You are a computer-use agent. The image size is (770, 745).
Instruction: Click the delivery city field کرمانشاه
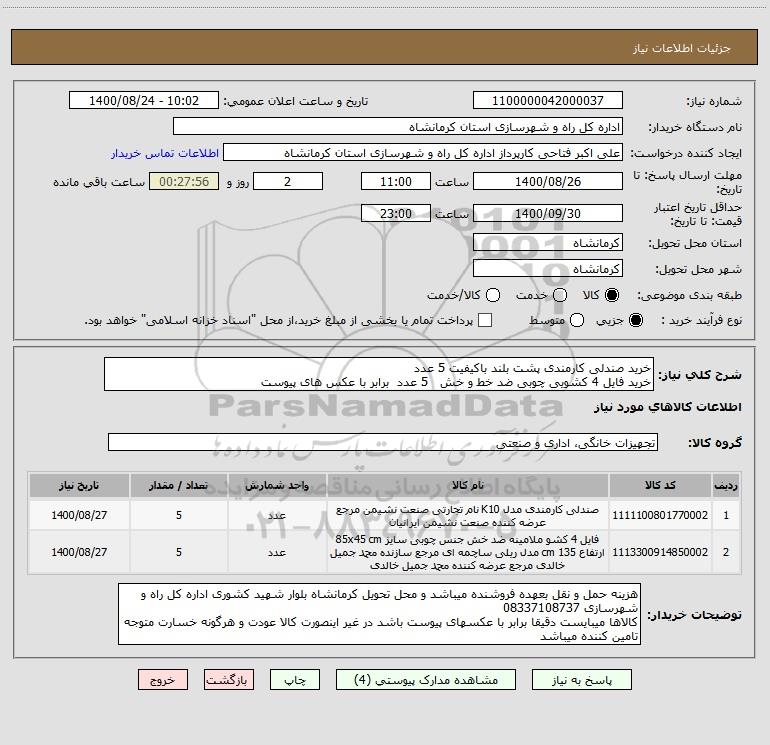point(548,269)
